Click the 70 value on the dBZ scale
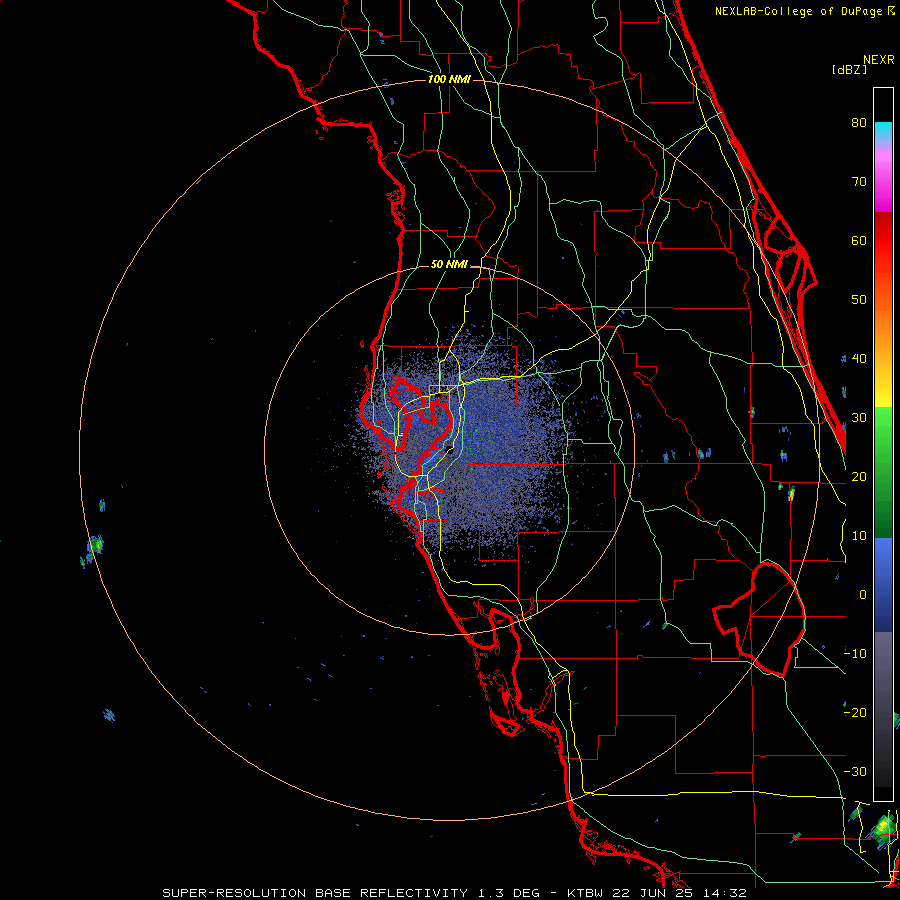 859,181
